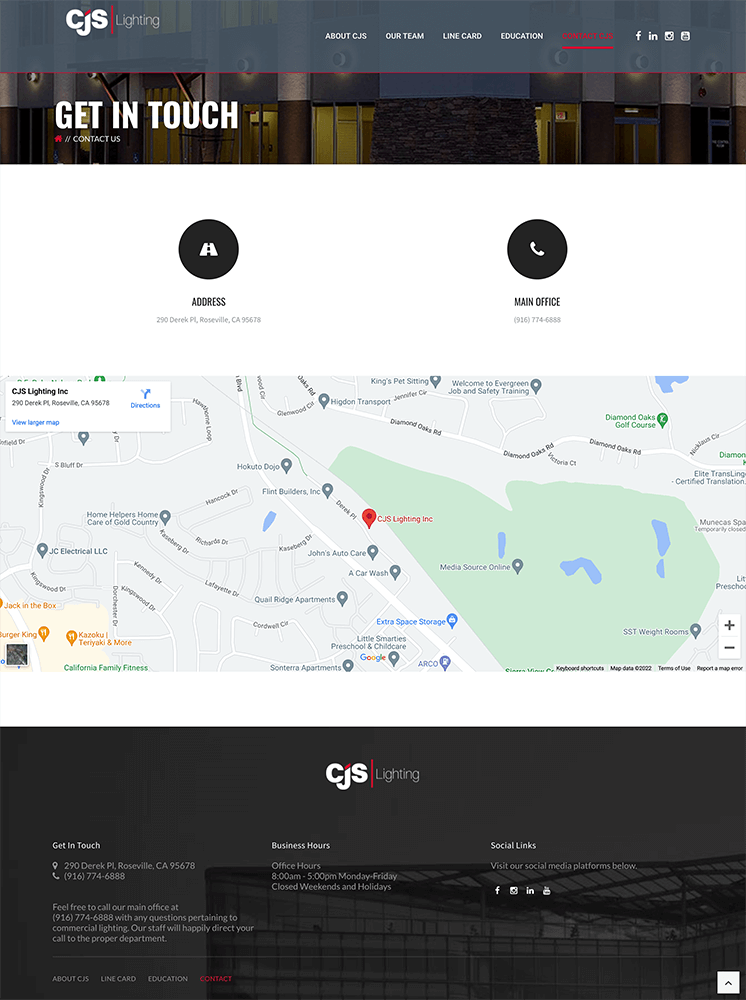Click the CJS Lighting header logo

(x=113, y=20)
